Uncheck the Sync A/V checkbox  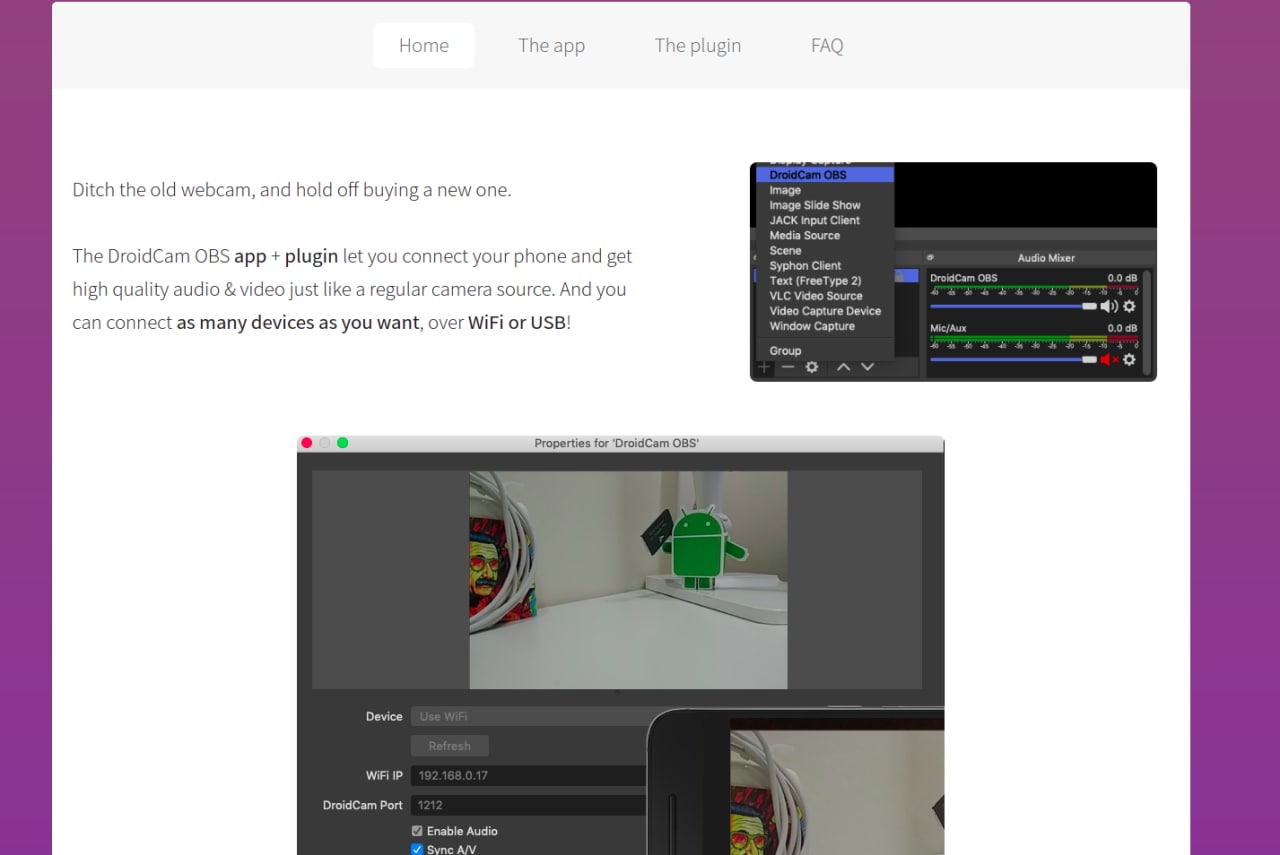(x=417, y=850)
